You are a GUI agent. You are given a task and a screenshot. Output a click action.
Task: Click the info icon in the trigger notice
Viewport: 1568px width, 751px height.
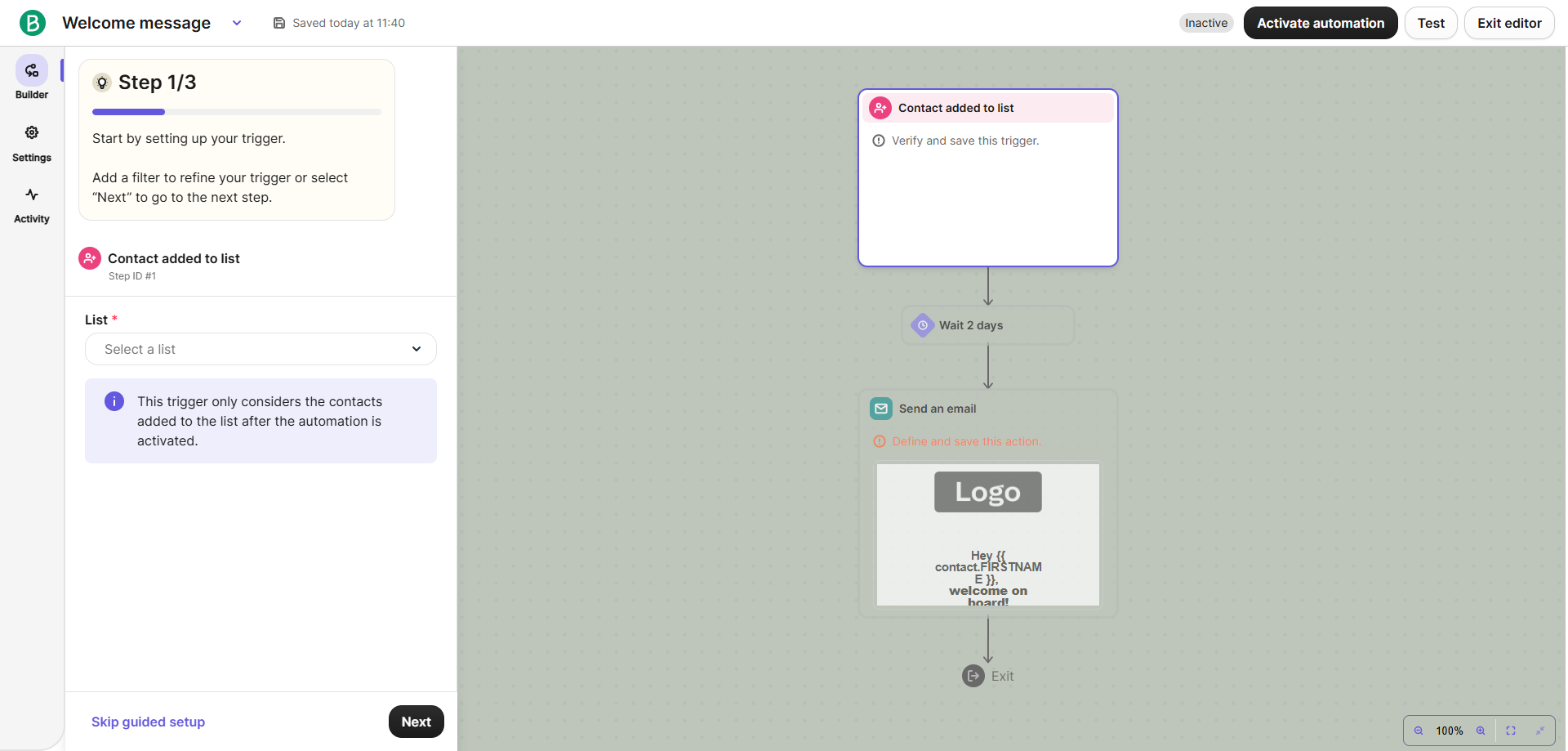[x=114, y=401]
